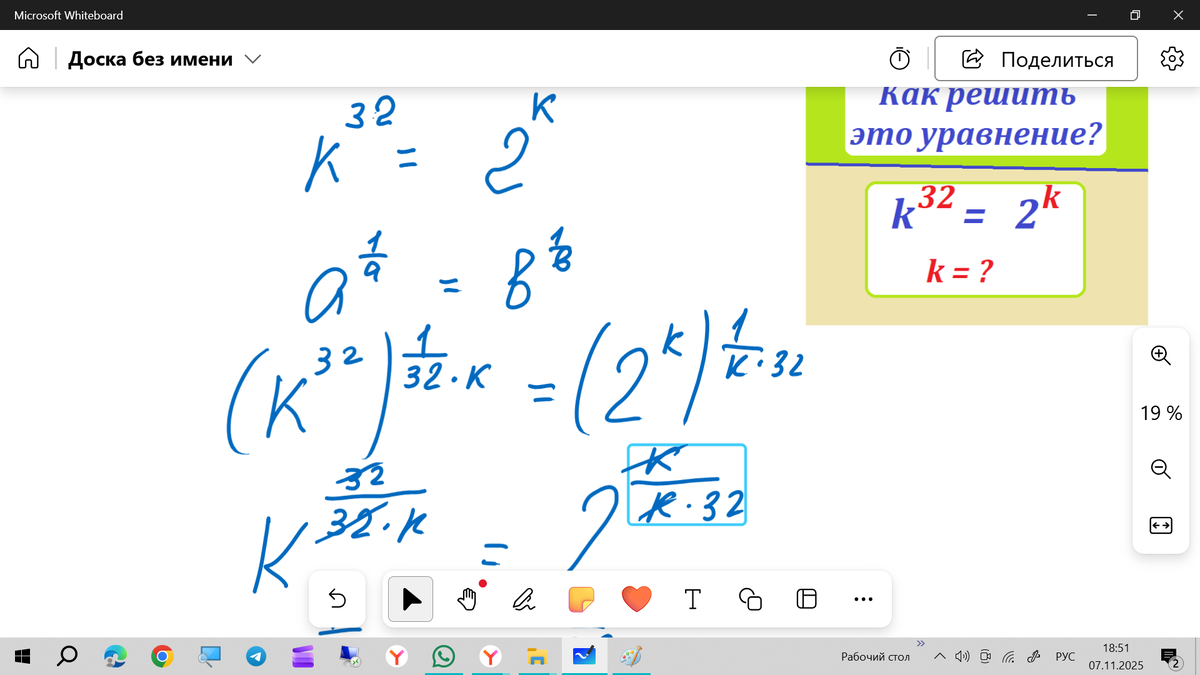Show hidden system tray icons
The image size is (1200, 675).
(940, 657)
